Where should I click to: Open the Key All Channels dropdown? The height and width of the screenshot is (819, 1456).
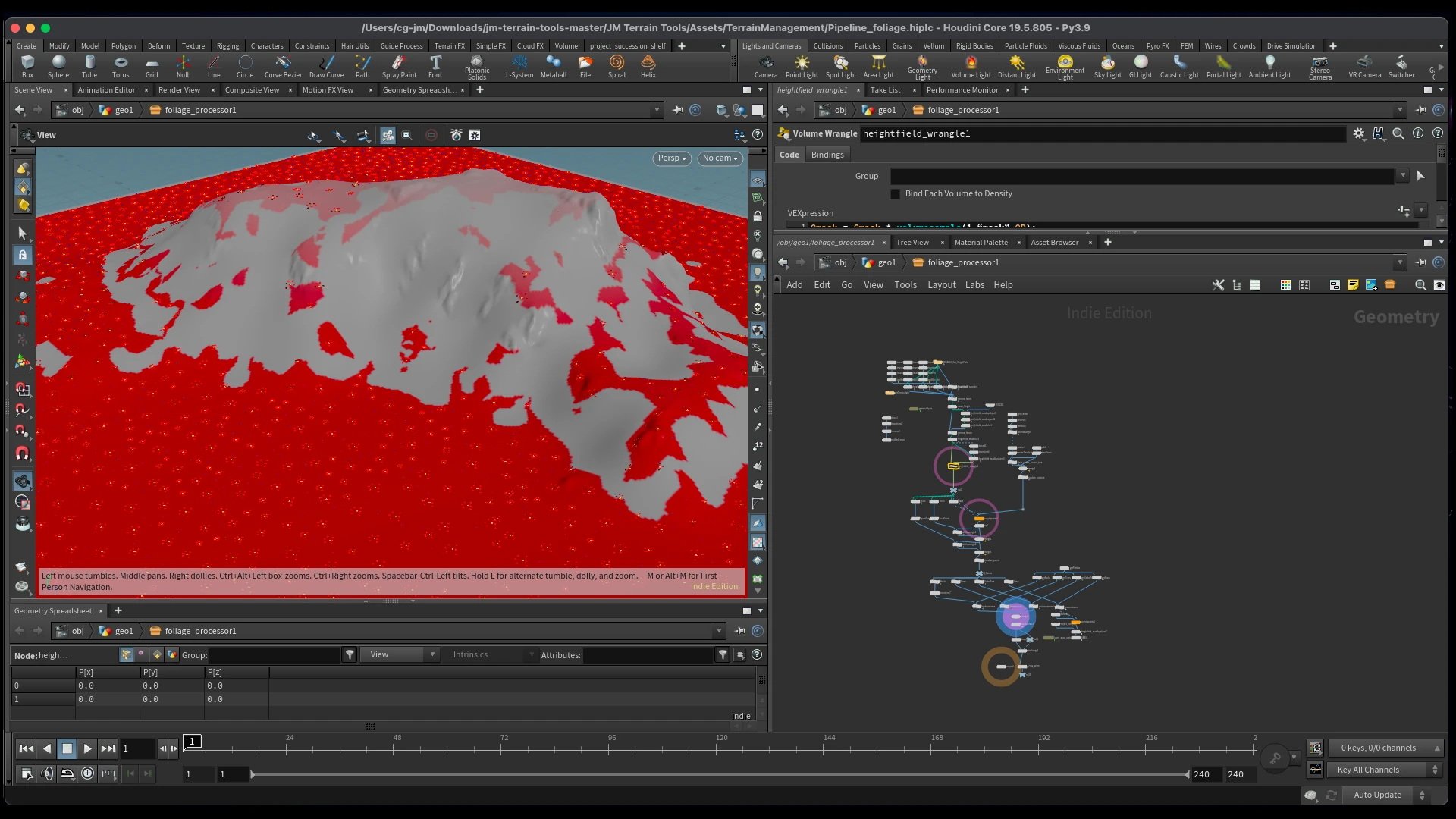click(x=1383, y=770)
